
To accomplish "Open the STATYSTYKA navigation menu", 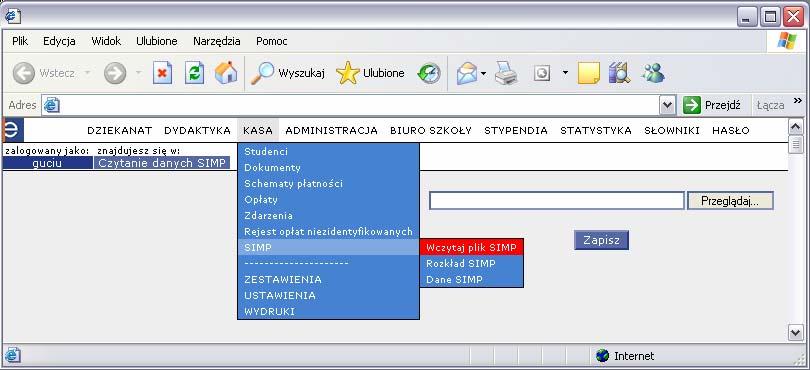I will click(x=596, y=131).
